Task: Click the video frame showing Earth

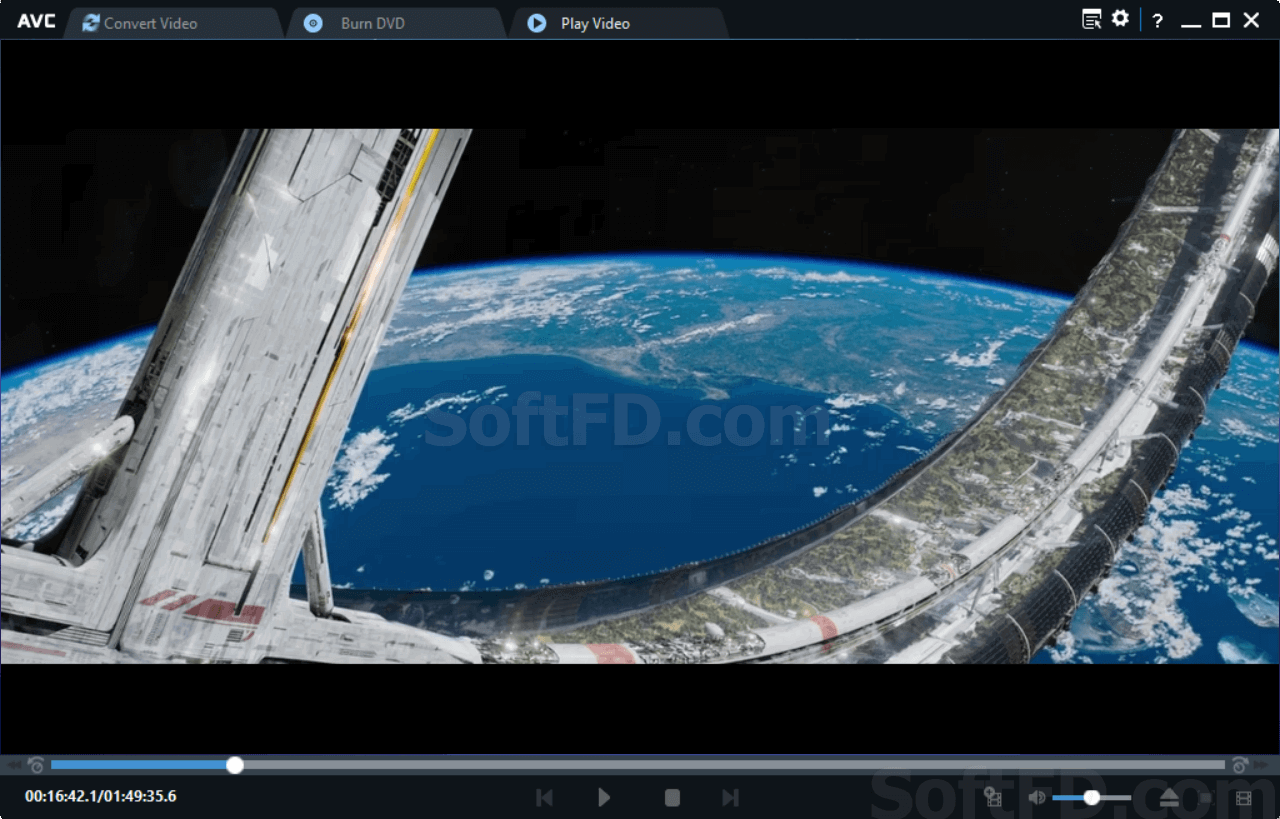Action: (x=640, y=396)
